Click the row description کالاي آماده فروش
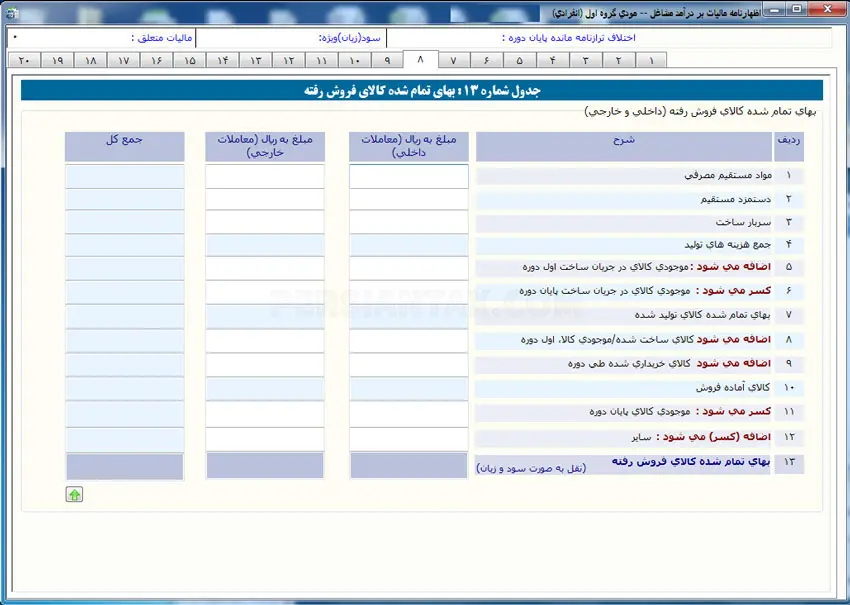This screenshot has width=850, height=605. tap(733, 388)
